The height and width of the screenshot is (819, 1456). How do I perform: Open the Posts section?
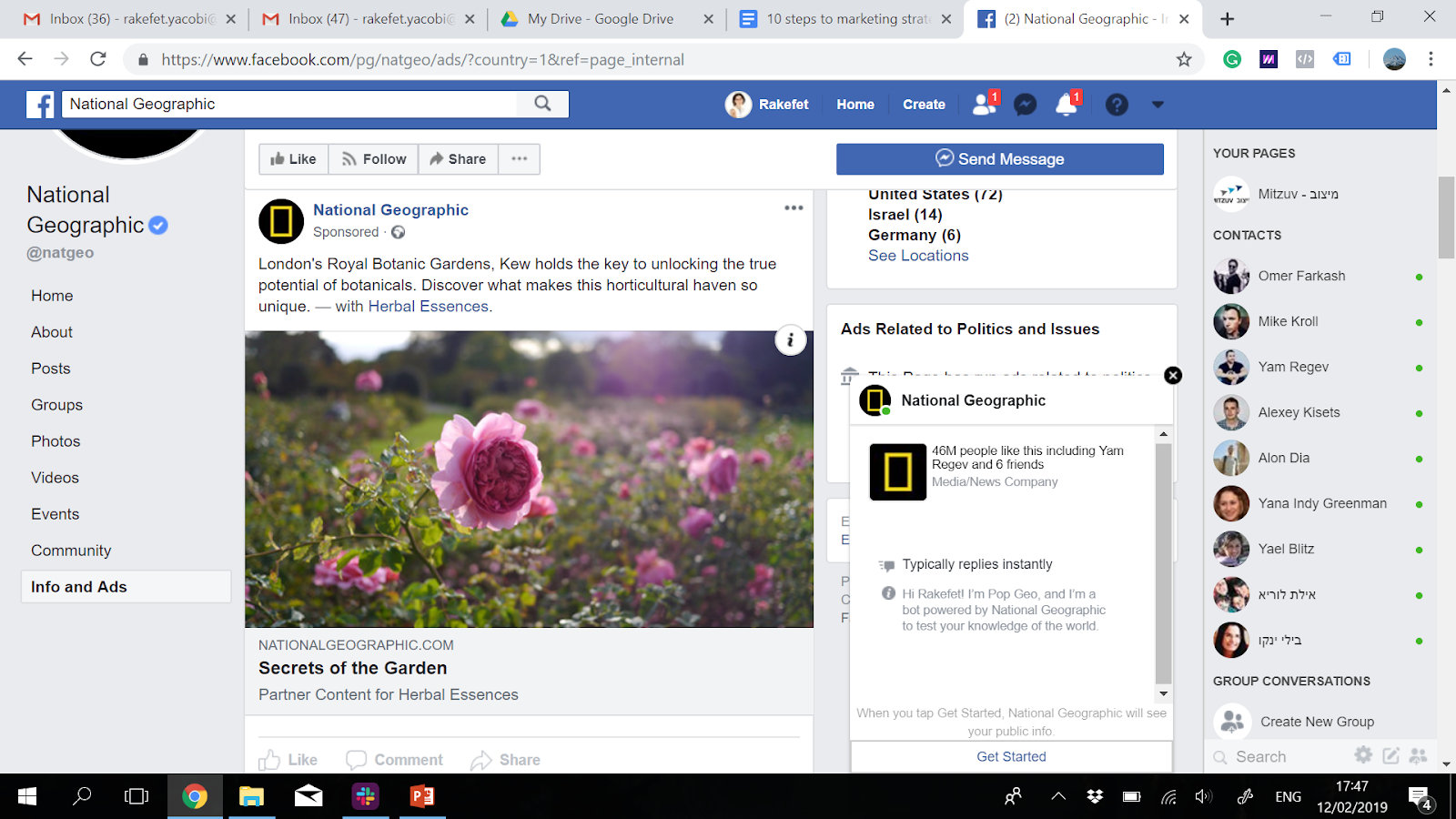pos(50,369)
